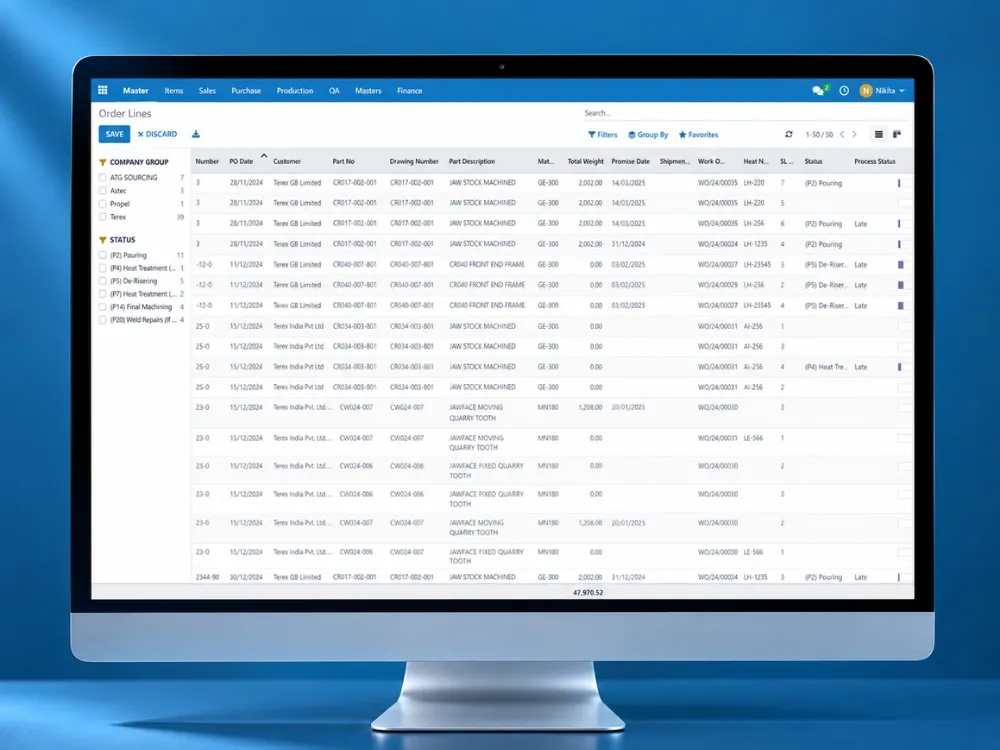Image resolution: width=1000 pixels, height=750 pixels.
Task: Open the Favorites dropdown
Action: coord(698,135)
